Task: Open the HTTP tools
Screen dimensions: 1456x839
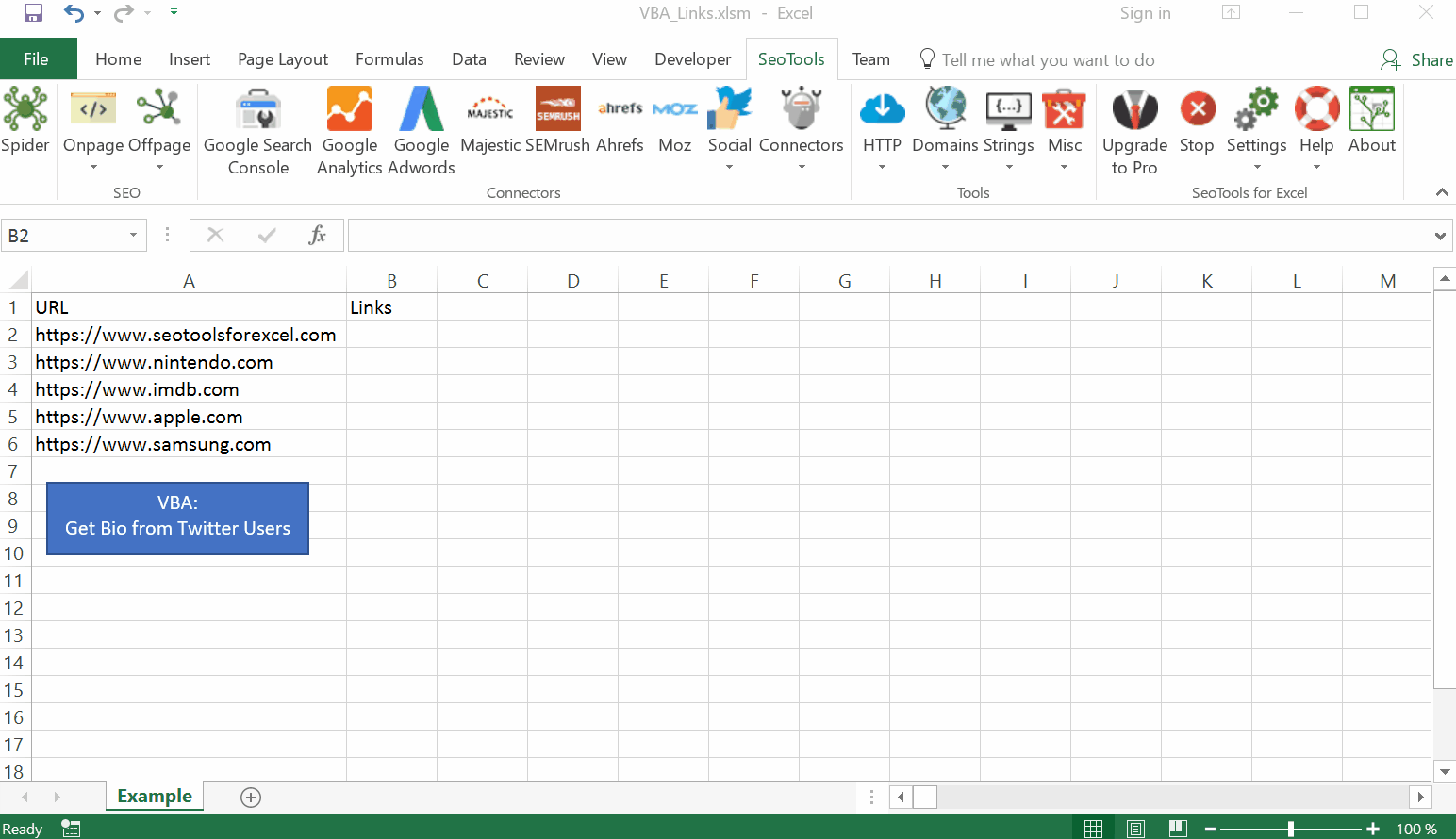Action: click(882, 128)
